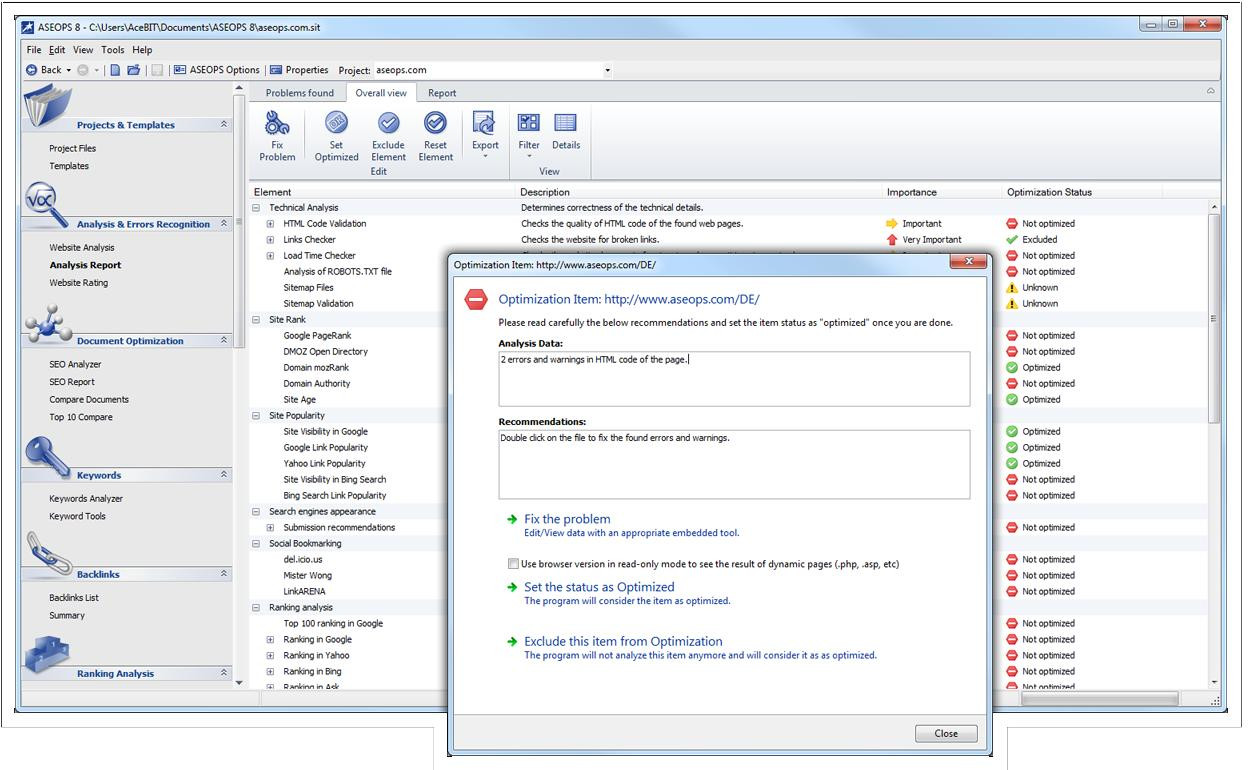Click the Close button in dialog
This screenshot has height=770, width=1250.
(x=946, y=733)
